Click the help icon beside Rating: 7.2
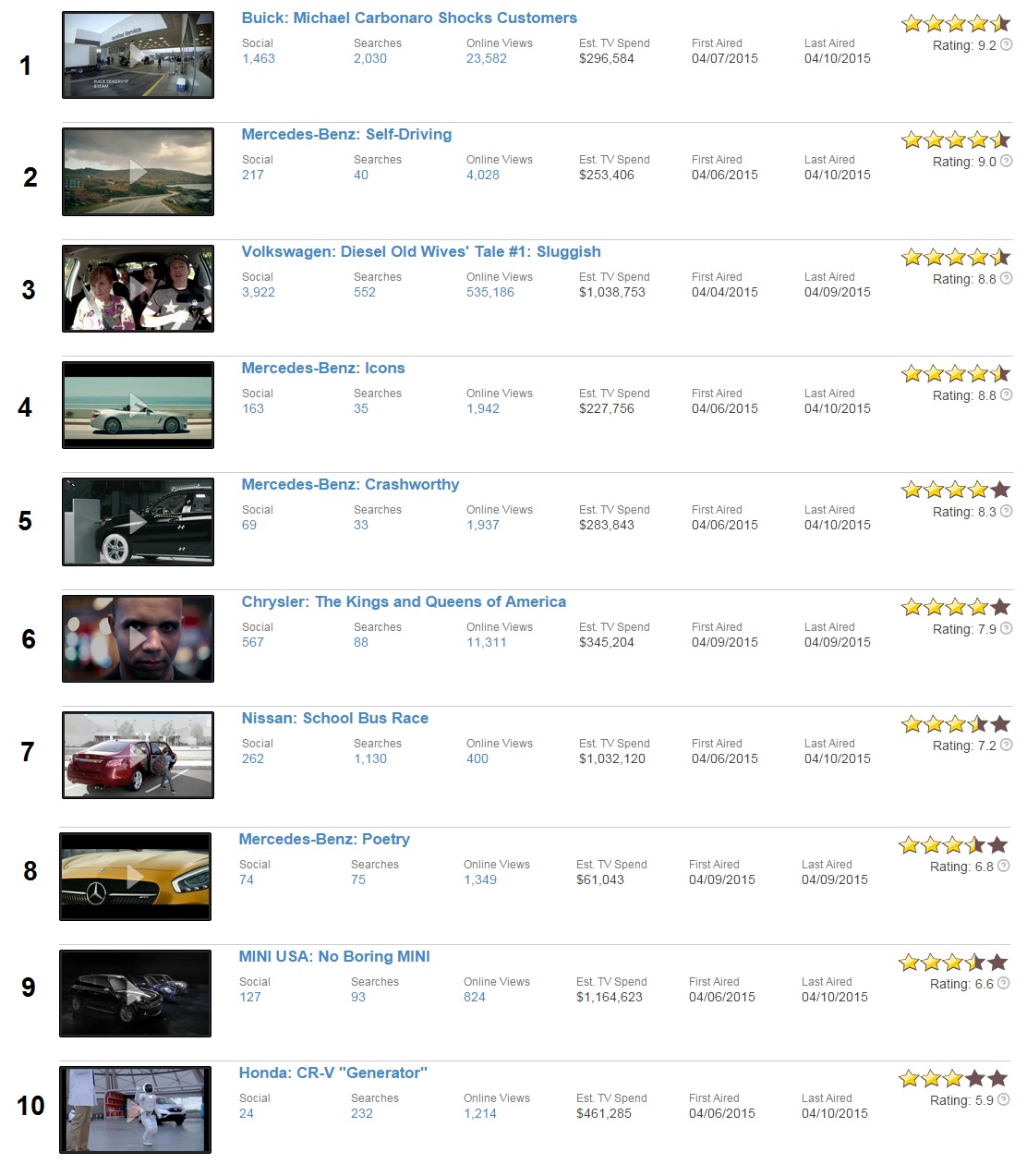The image size is (1027, 1176). (x=1007, y=745)
